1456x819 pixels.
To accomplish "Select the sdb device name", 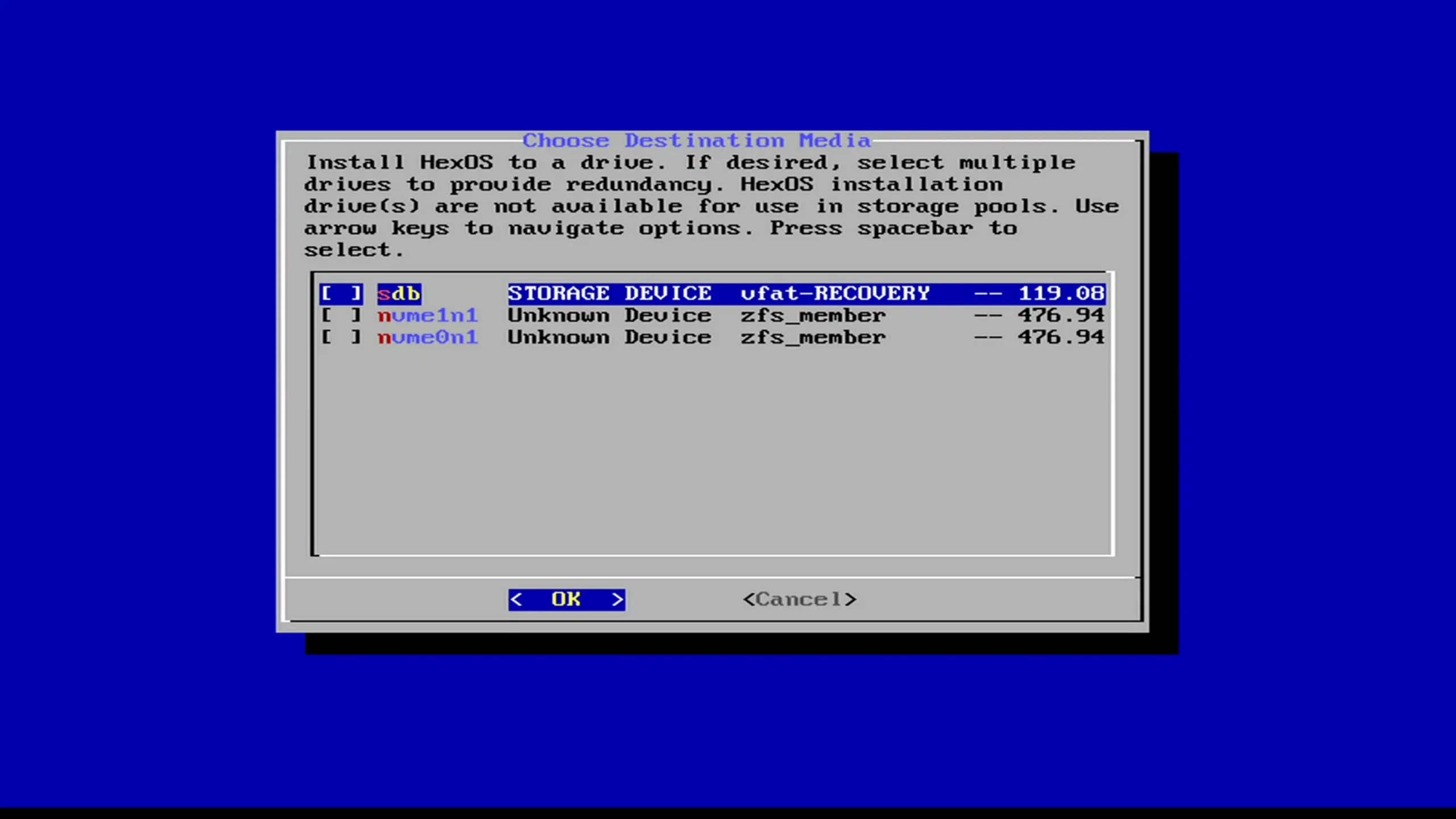I will [399, 293].
